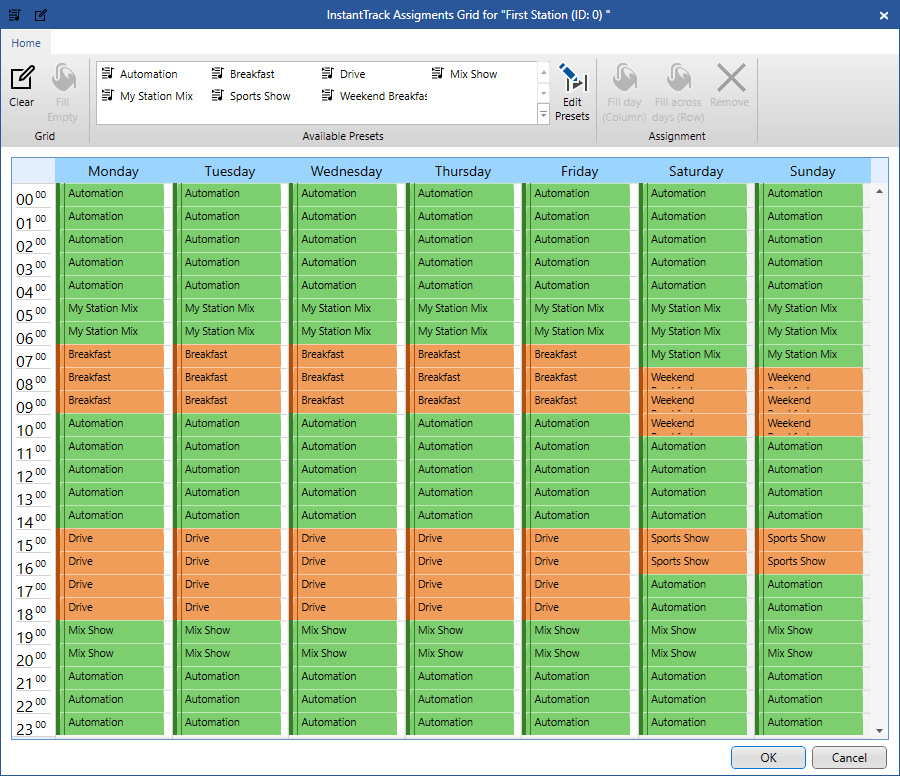This screenshot has width=900, height=776.
Task: Open Edit Presets
Action: tap(572, 92)
